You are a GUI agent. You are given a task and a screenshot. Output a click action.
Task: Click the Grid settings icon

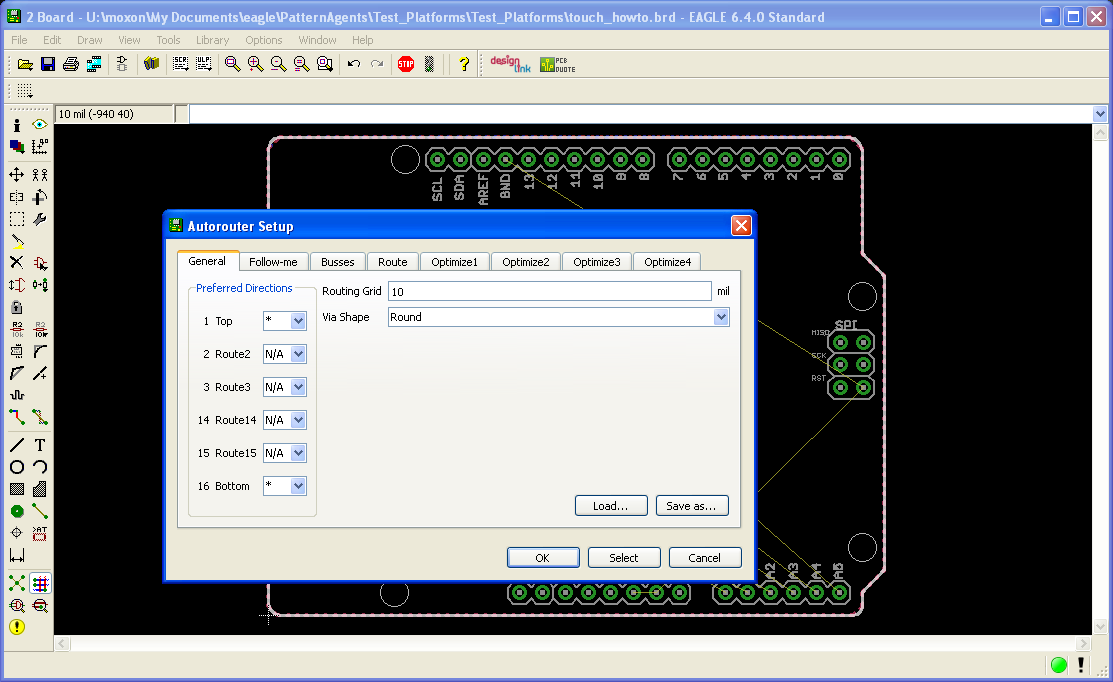(25, 91)
